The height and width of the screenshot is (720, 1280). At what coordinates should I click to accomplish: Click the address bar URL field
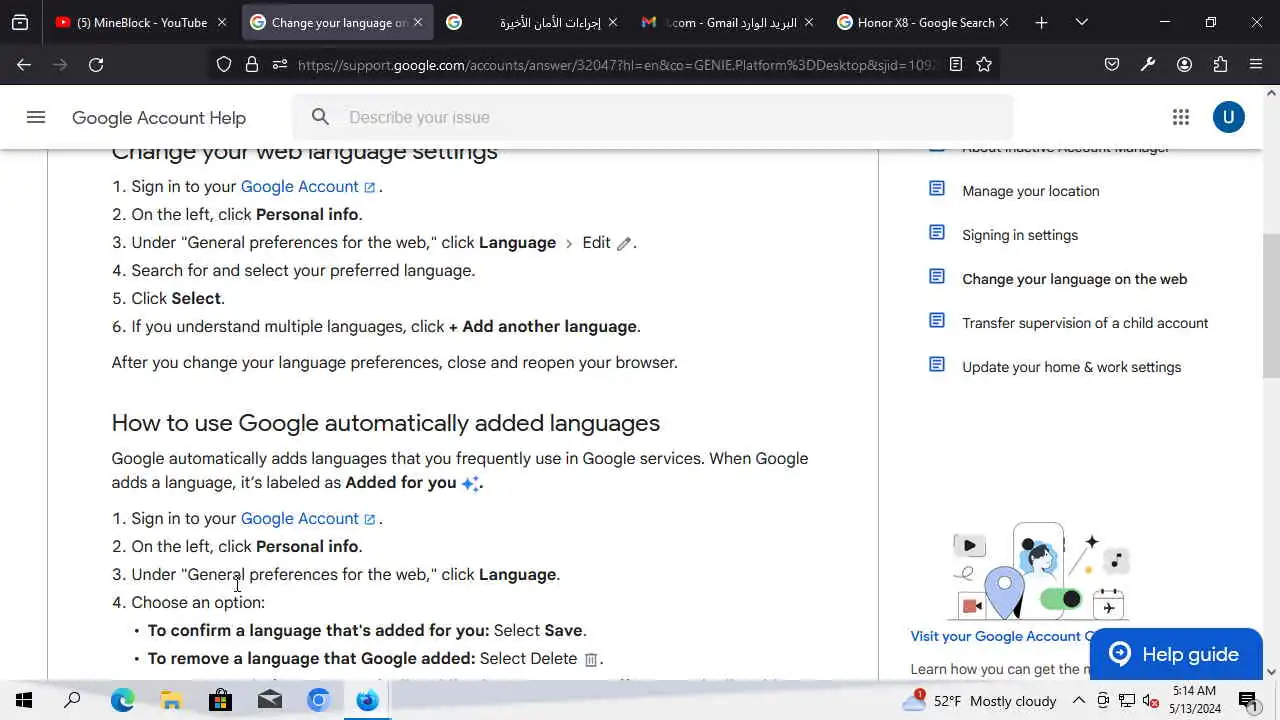pos(617,64)
